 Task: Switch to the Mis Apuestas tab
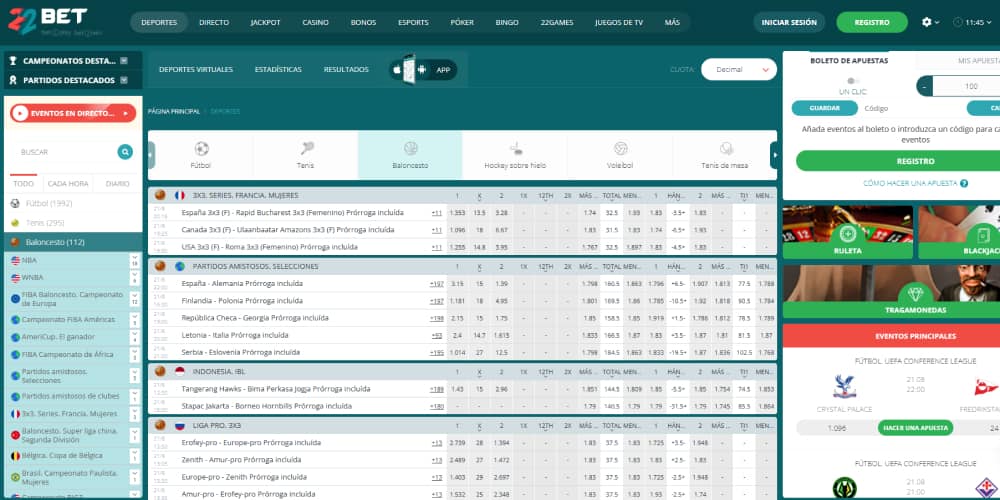978,61
